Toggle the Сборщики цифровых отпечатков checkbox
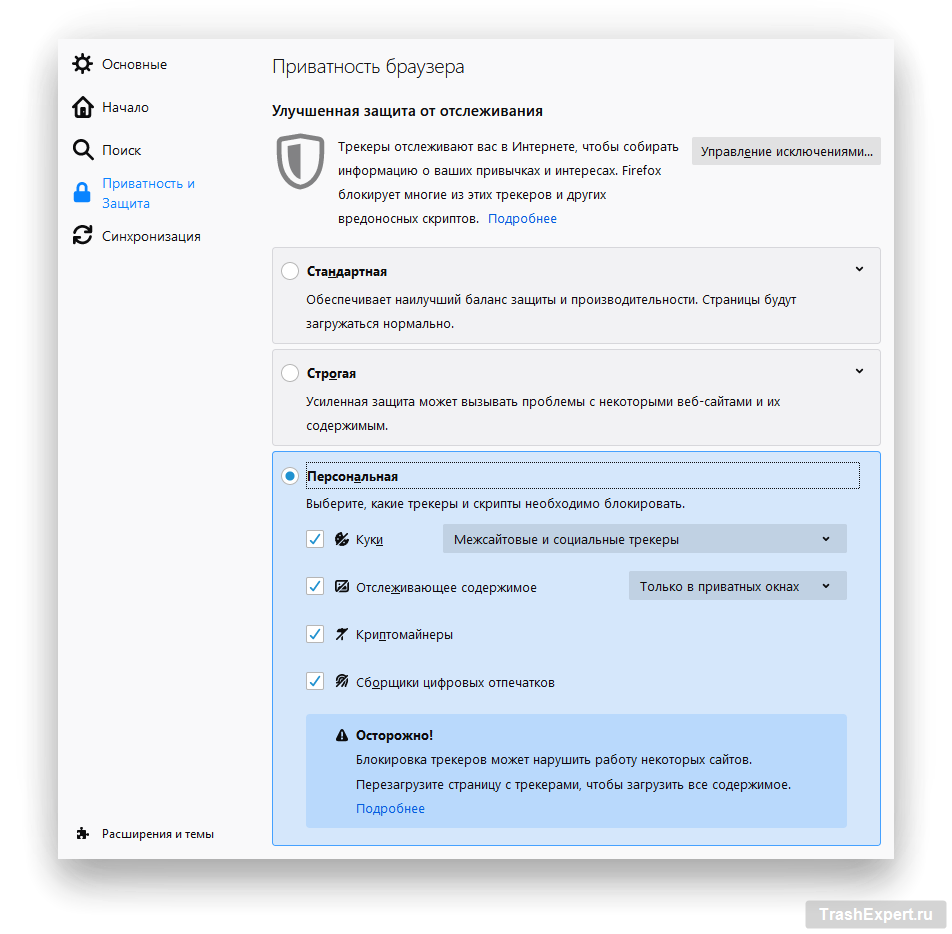952x934 pixels. coord(315,682)
